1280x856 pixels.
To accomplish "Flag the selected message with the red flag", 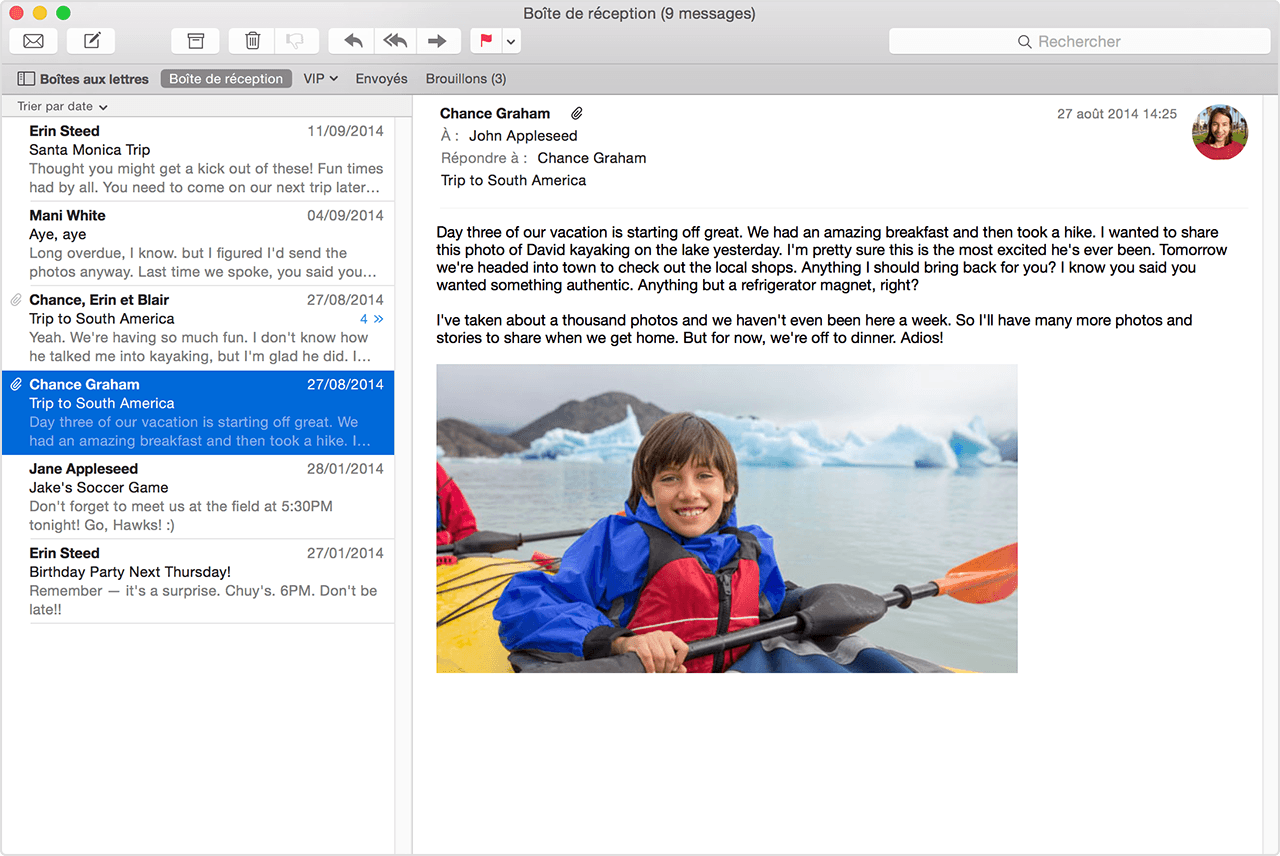I will (484, 40).
